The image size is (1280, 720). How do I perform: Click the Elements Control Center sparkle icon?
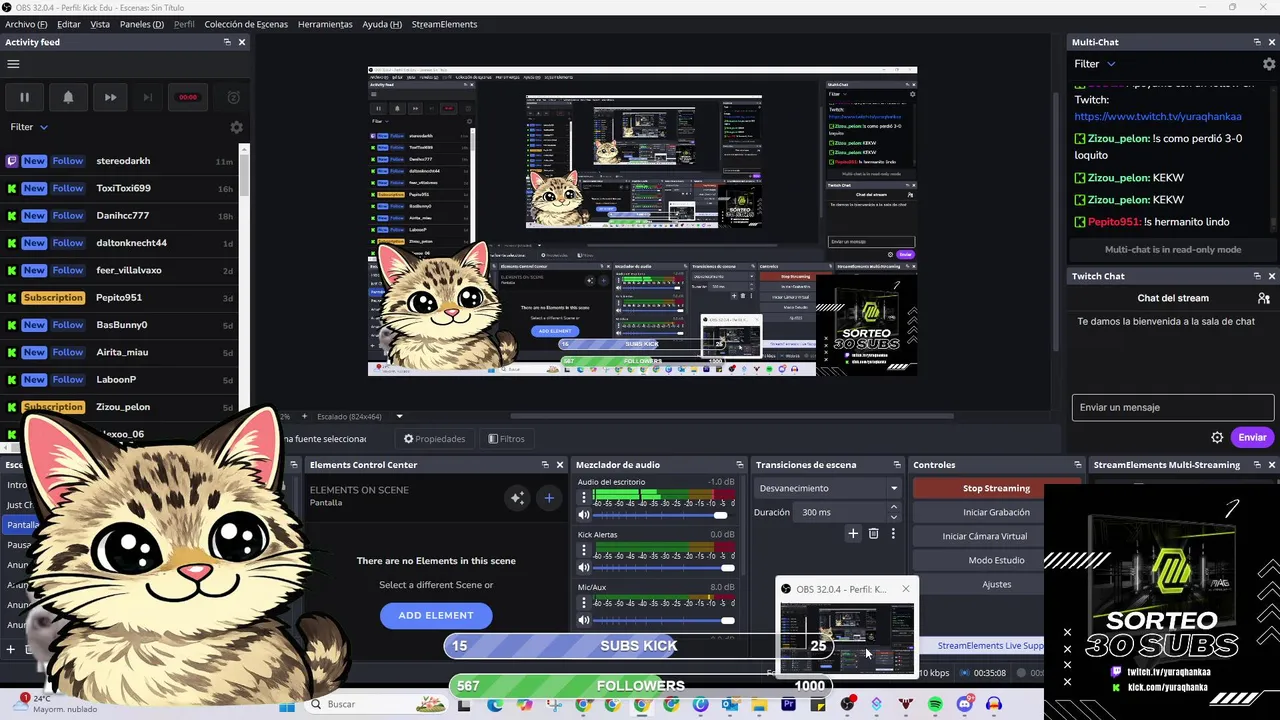tap(517, 497)
